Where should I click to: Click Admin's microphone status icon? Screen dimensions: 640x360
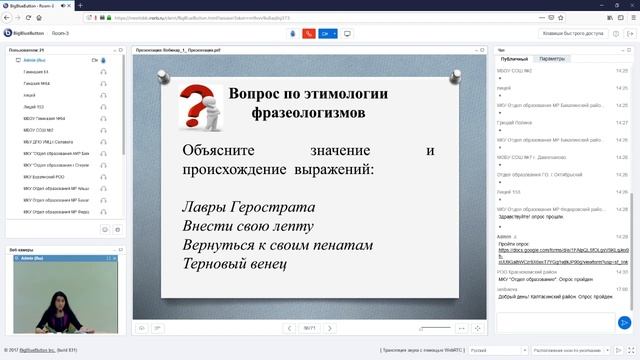[x=103, y=60]
